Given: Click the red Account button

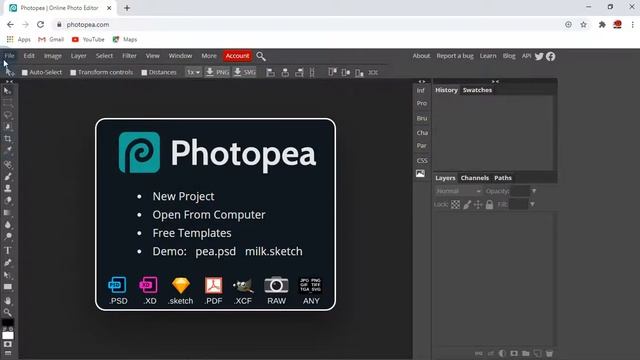Looking at the screenshot, I should pos(237,56).
